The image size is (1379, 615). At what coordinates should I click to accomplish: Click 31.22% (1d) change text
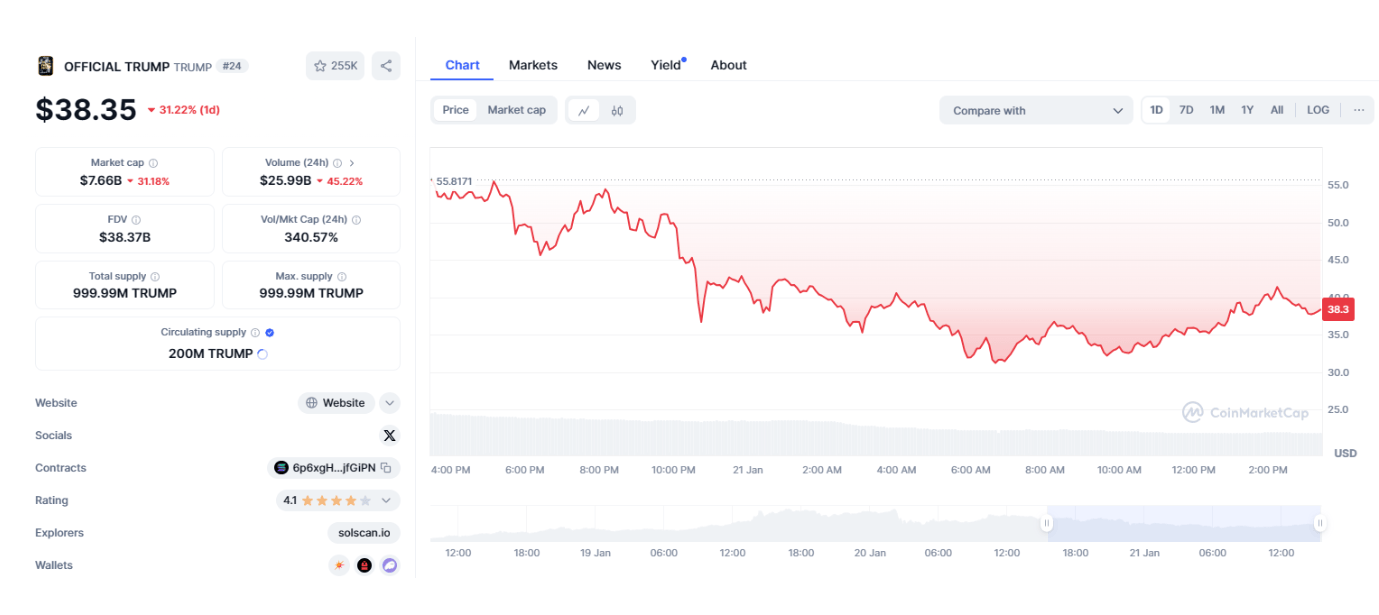point(184,110)
